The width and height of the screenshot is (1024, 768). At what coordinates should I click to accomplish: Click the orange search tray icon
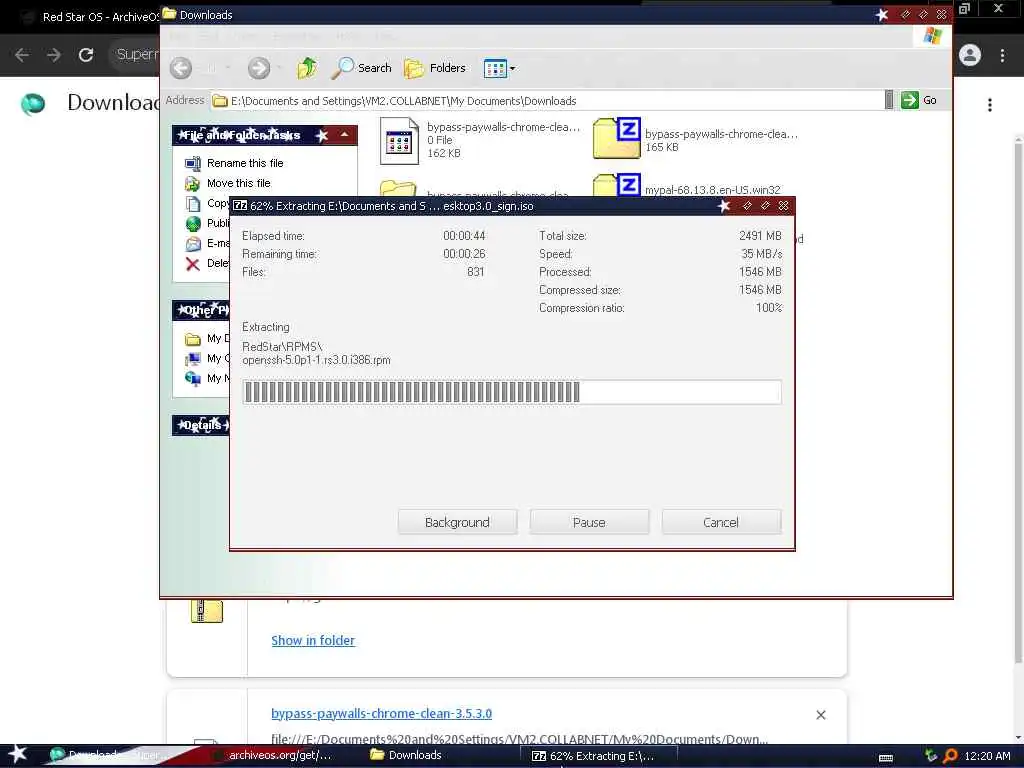950,756
